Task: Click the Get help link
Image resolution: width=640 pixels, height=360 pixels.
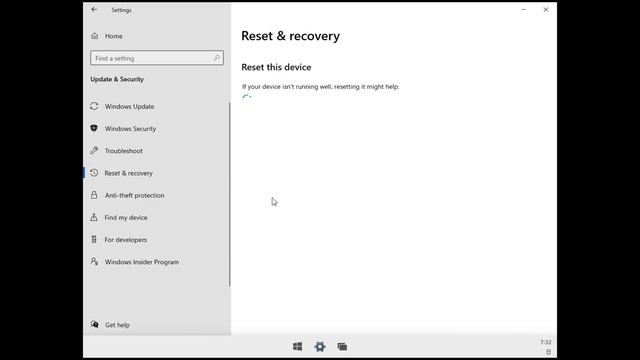Action: click(x=117, y=325)
